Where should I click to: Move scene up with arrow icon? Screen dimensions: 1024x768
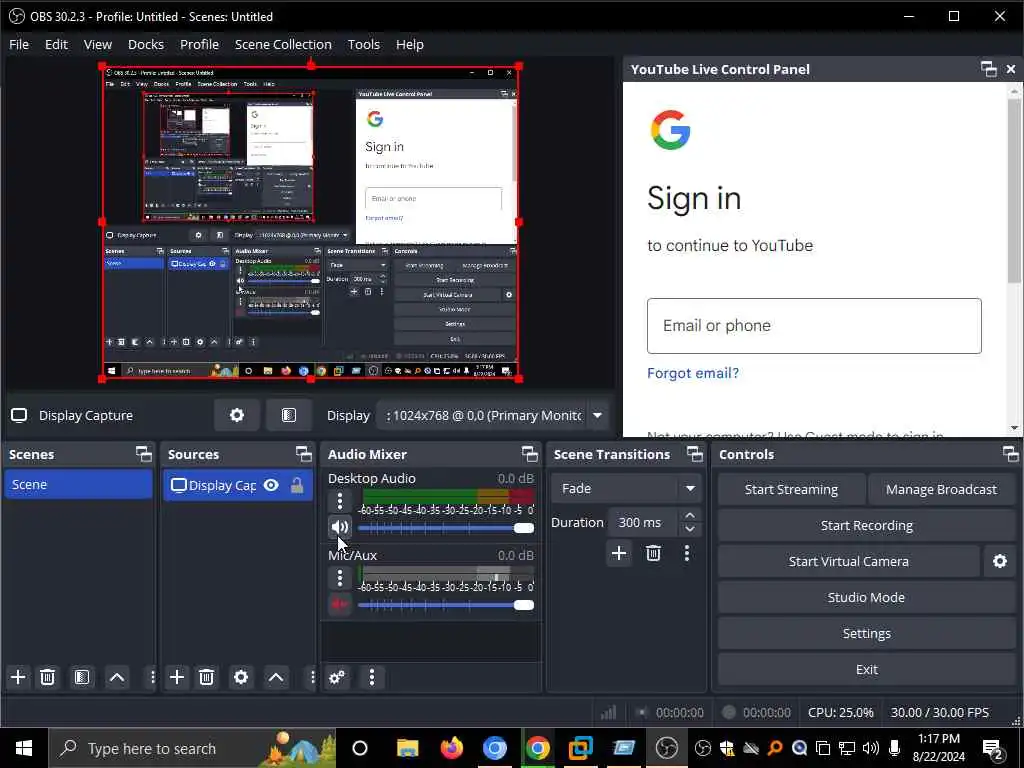117,677
